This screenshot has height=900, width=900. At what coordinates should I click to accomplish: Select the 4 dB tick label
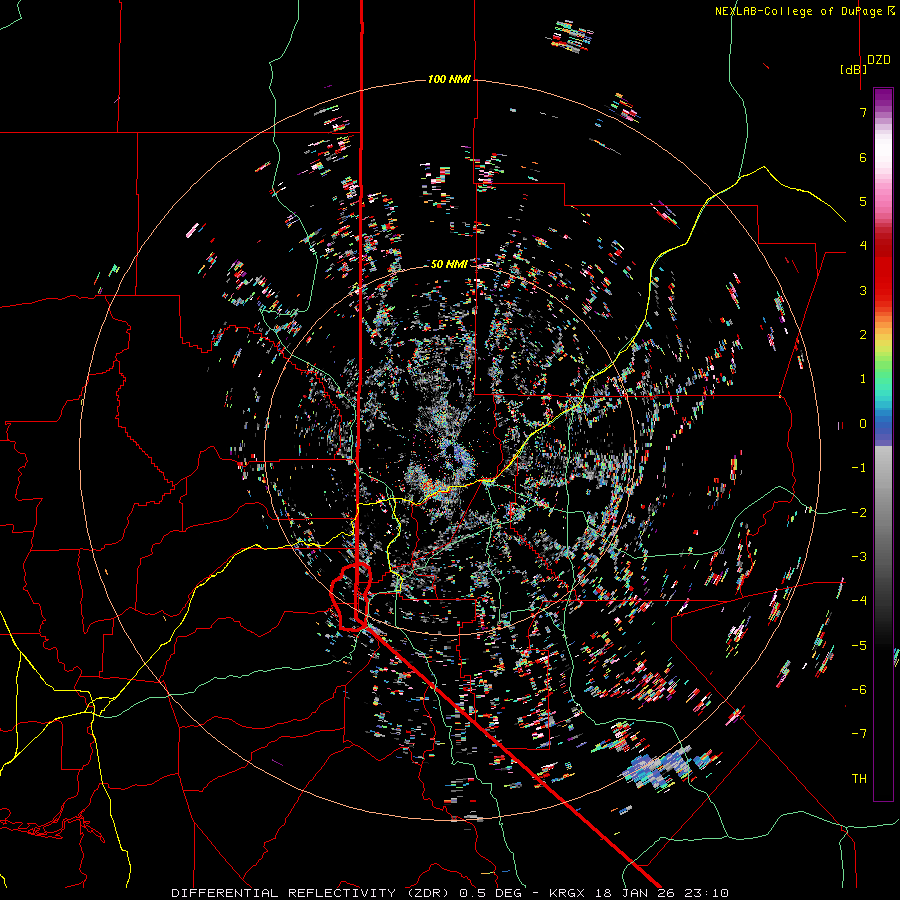(863, 246)
